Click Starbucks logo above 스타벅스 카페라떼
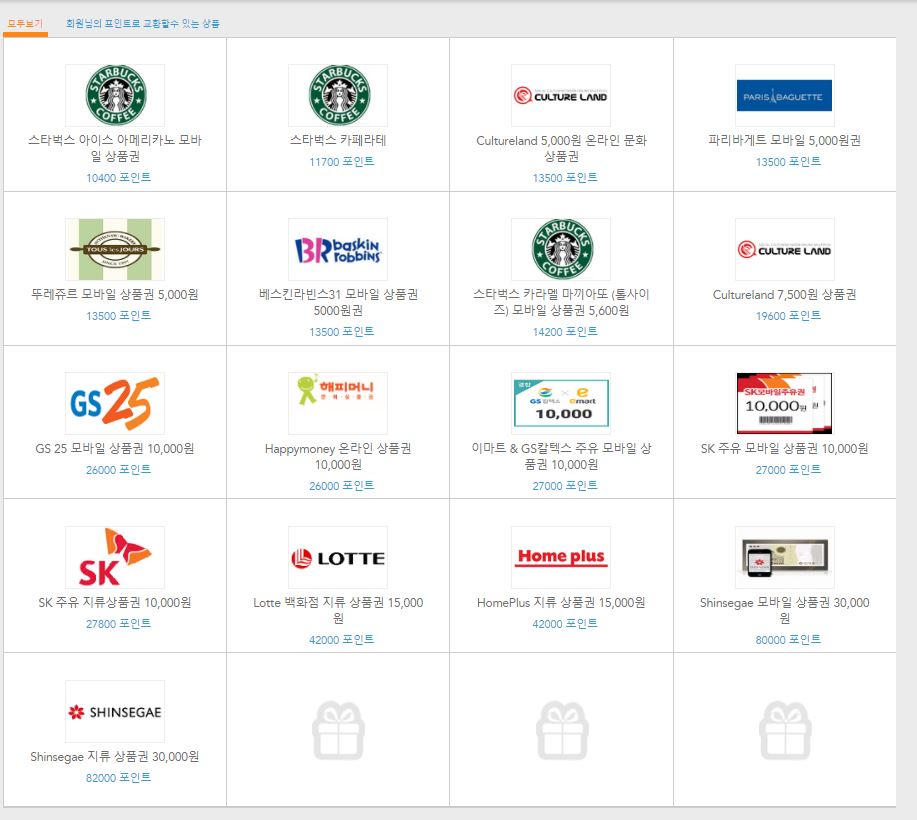Viewport: 917px width, 820px height. [338, 95]
